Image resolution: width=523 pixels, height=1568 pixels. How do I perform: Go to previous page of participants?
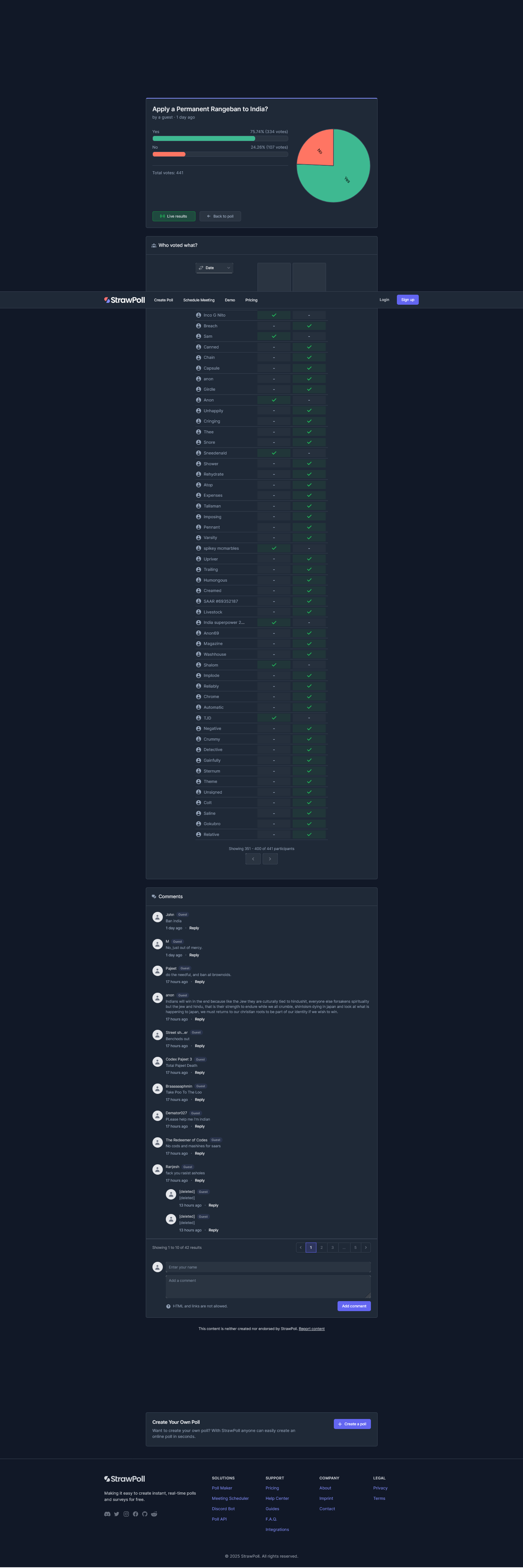253,859
